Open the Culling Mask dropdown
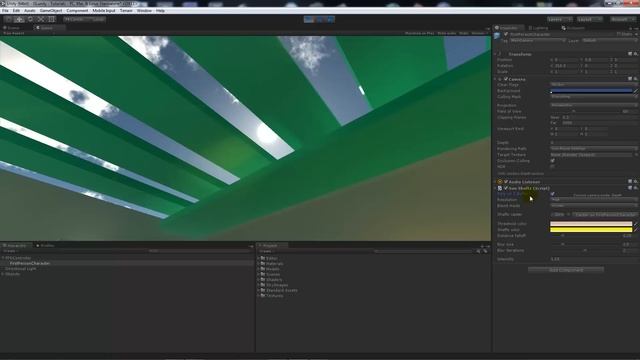Screen dimensions: 640x360 point(594,97)
